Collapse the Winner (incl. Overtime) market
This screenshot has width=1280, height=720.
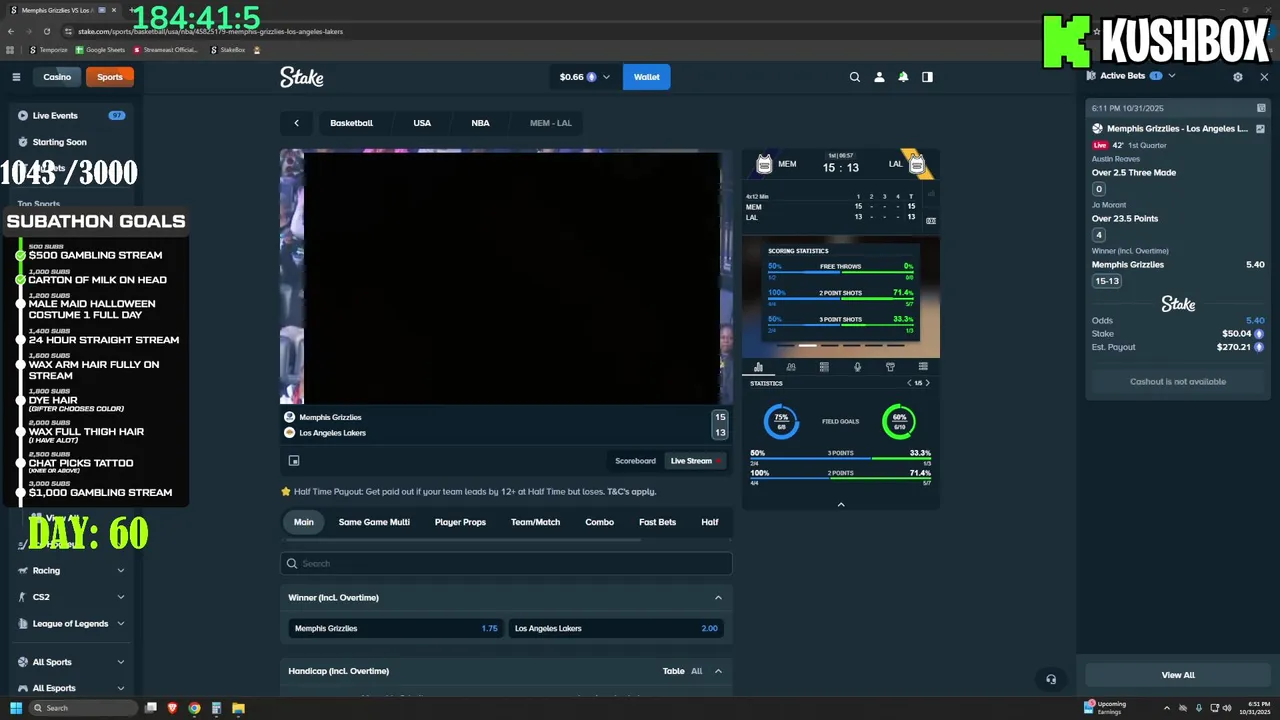point(718,598)
